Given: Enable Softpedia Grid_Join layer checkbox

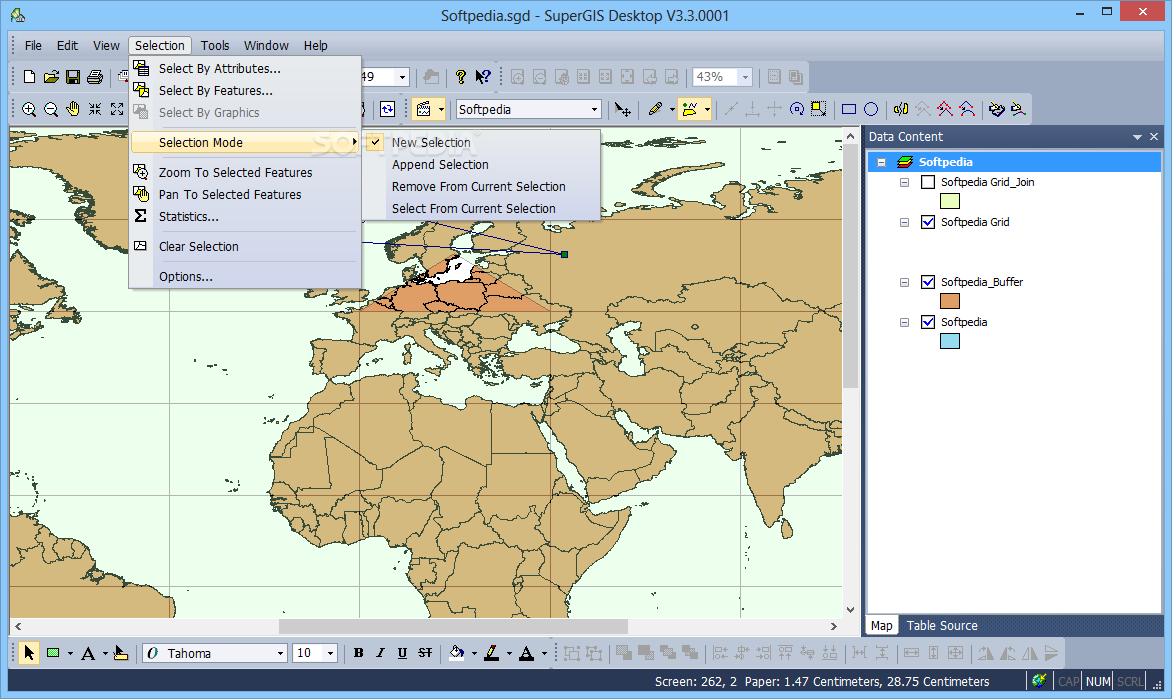Looking at the screenshot, I should (x=928, y=182).
